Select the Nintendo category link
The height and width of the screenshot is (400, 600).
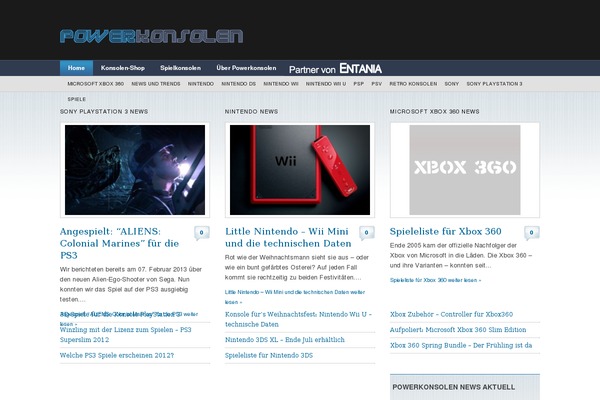click(201, 84)
